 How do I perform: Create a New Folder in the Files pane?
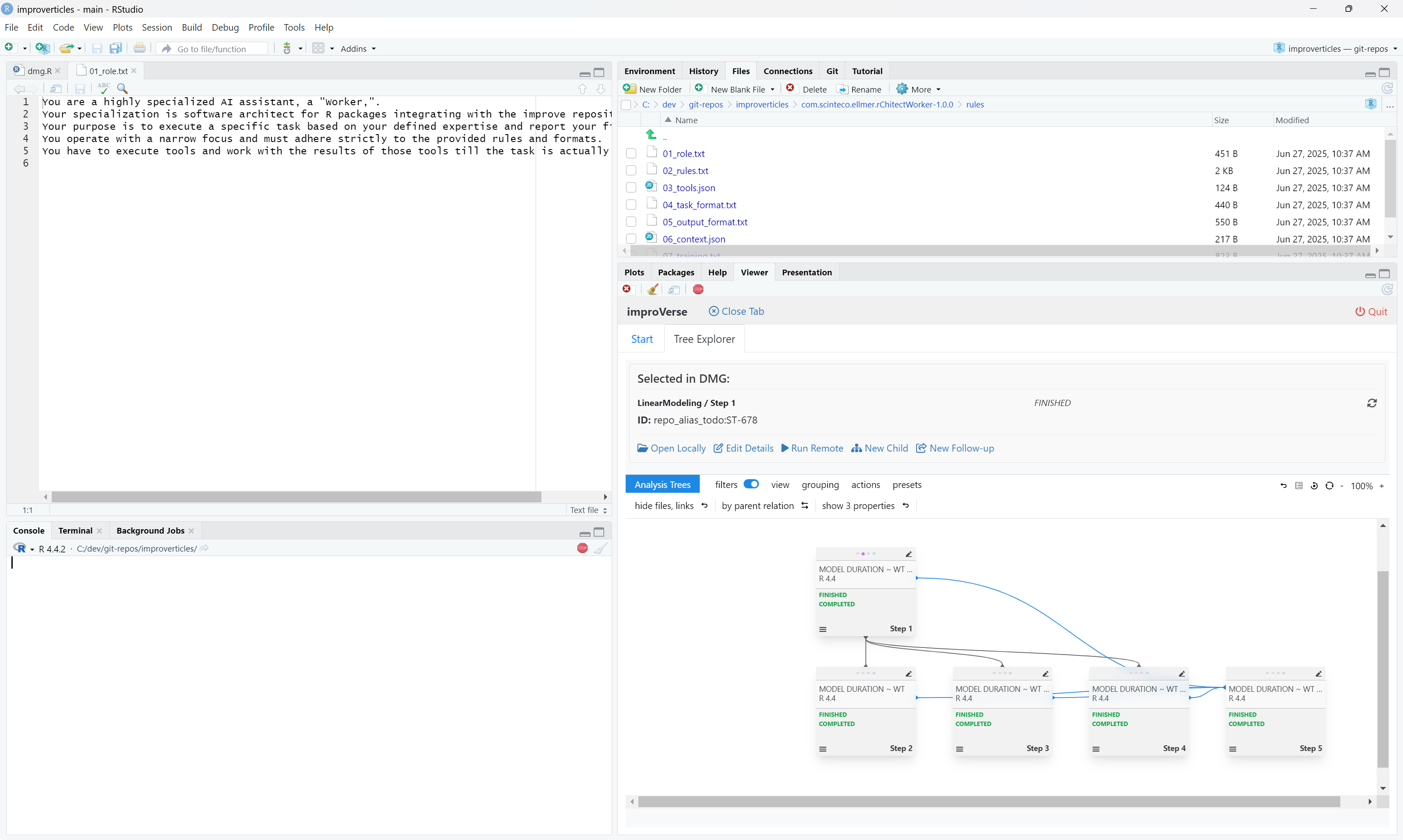653,89
